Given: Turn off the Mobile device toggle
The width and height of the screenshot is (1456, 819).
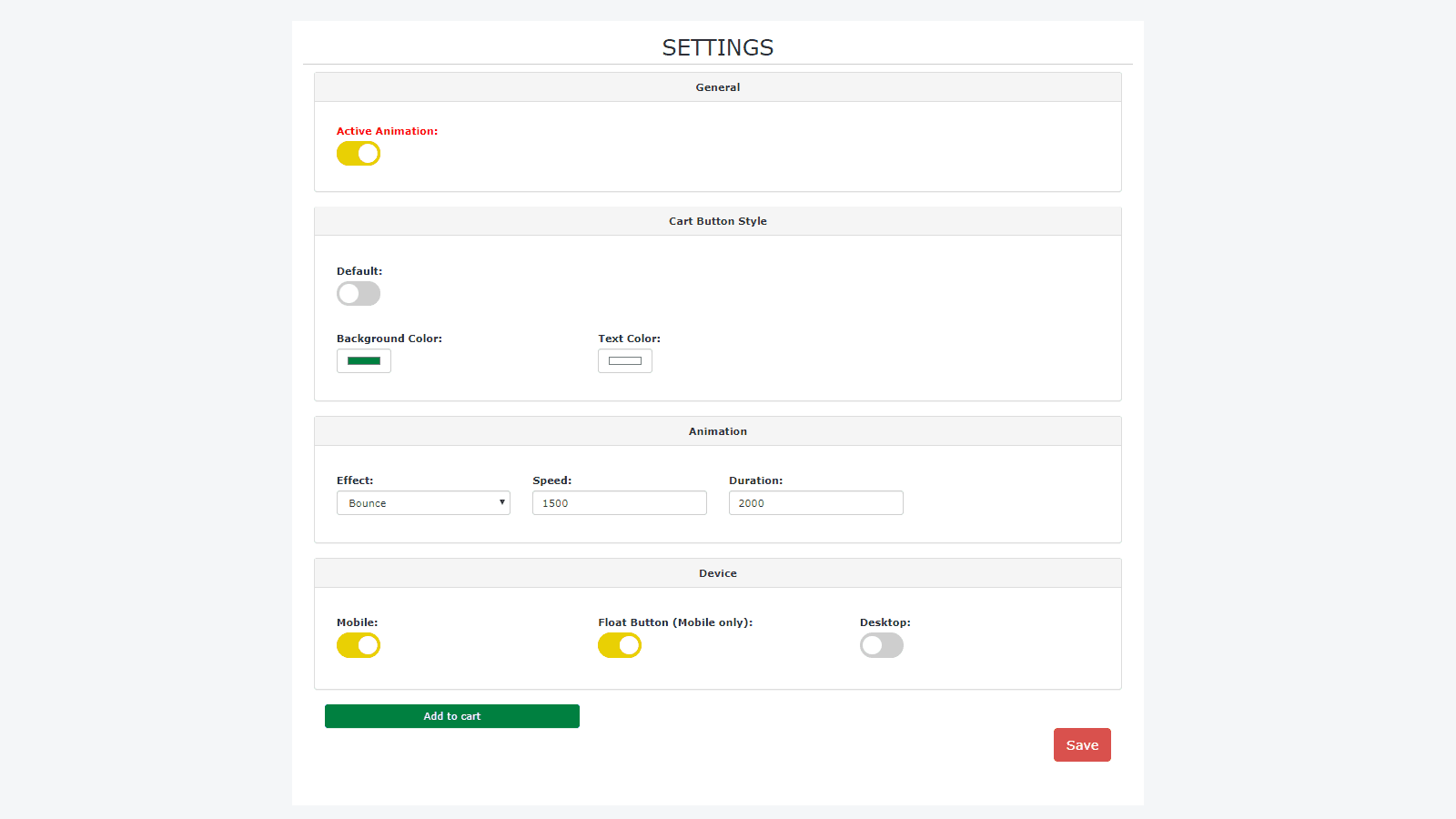Looking at the screenshot, I should [358, 645].
